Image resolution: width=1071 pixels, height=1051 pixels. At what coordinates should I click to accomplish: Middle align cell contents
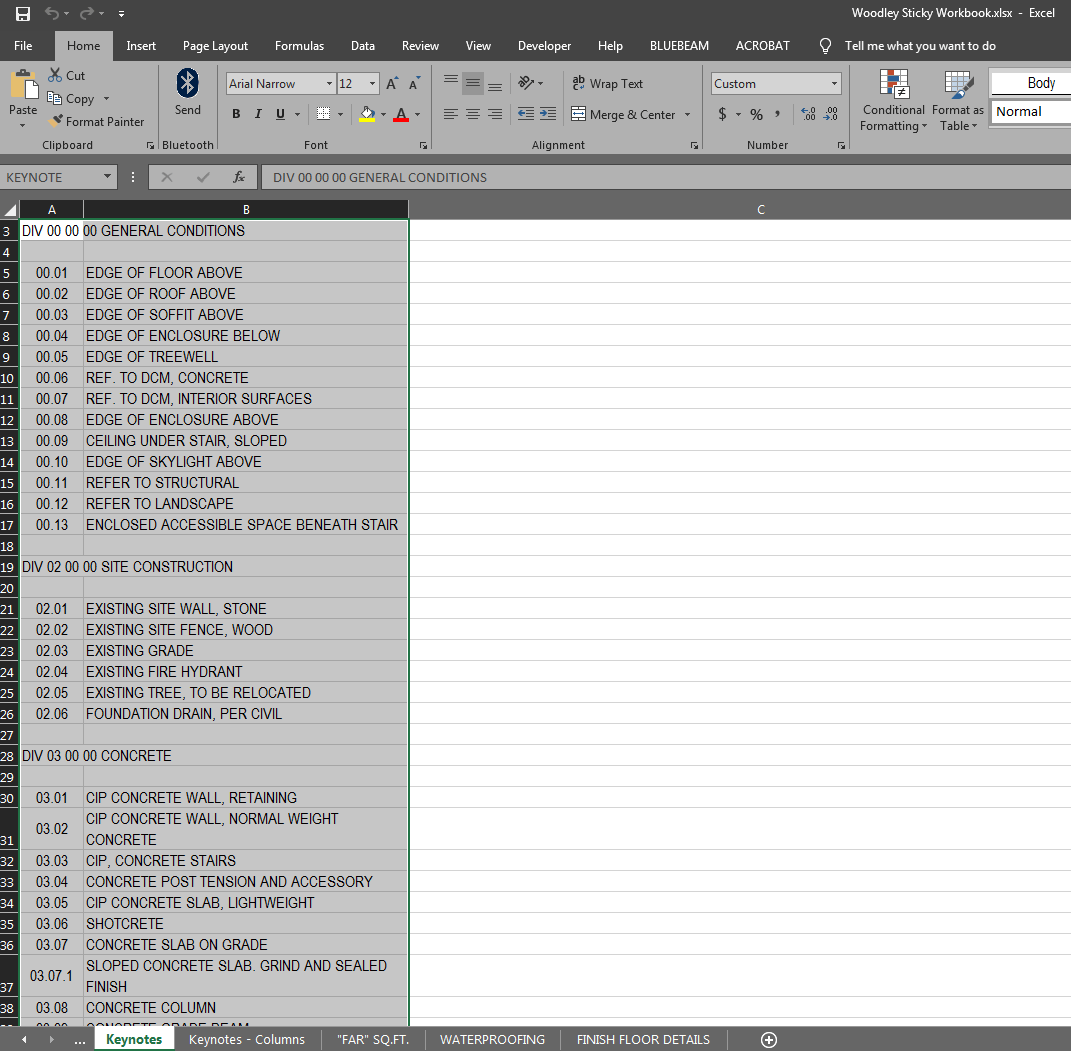tap(473, 83)
